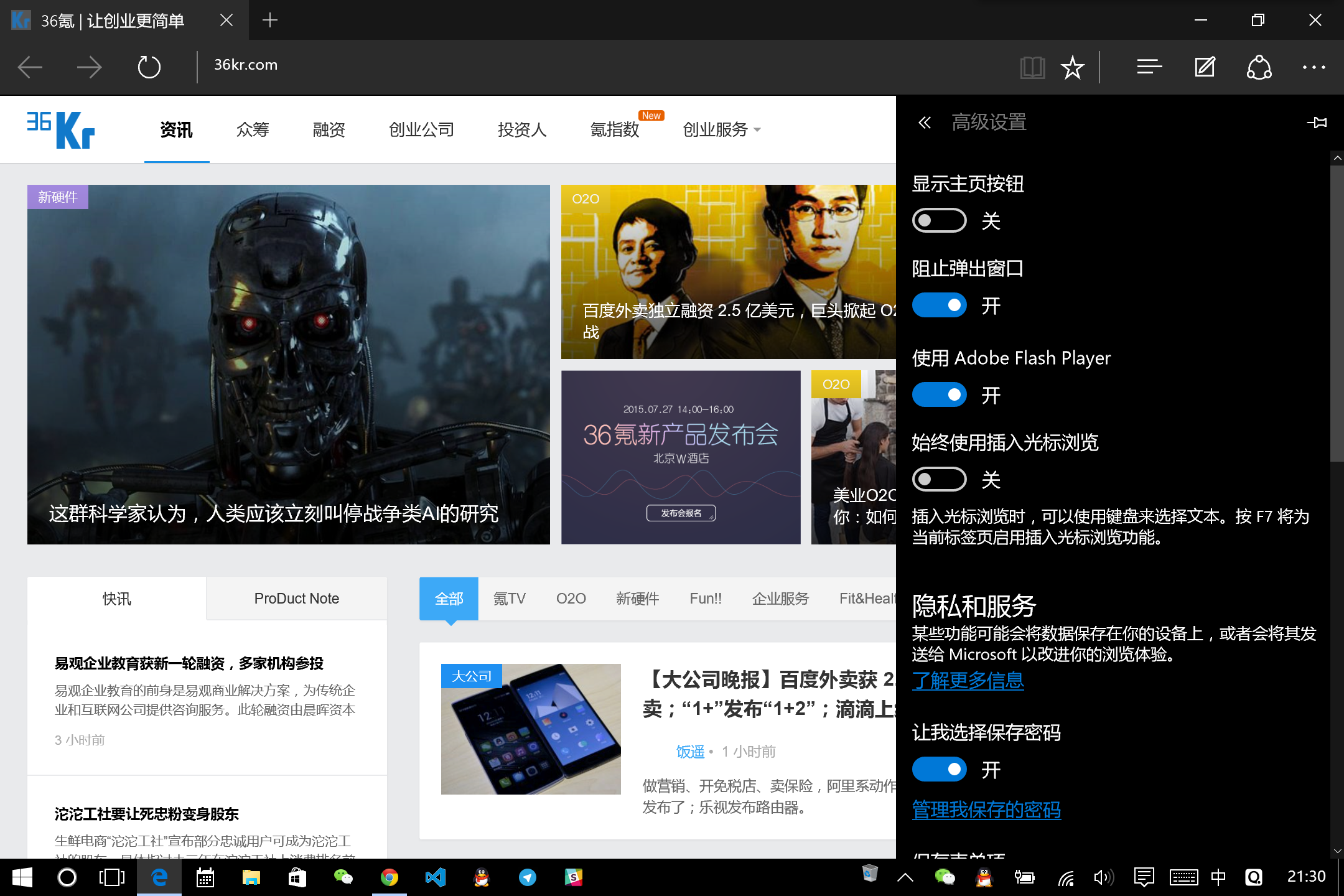Toggle 让我选择保存密码 switch
1344x896 pixels.
[x=939, y=770]
